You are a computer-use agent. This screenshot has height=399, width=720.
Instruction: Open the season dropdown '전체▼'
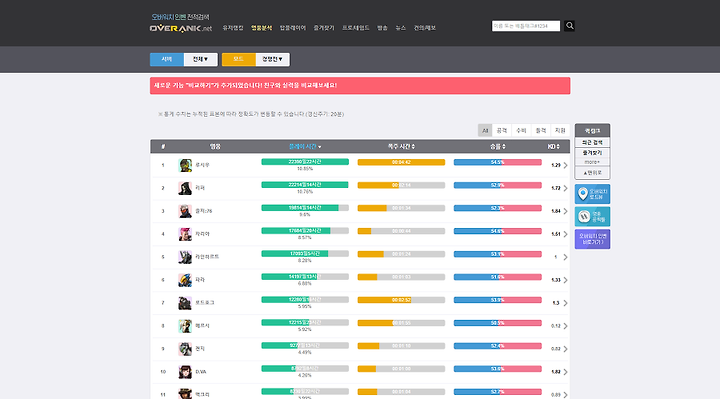tap(201, 59)
